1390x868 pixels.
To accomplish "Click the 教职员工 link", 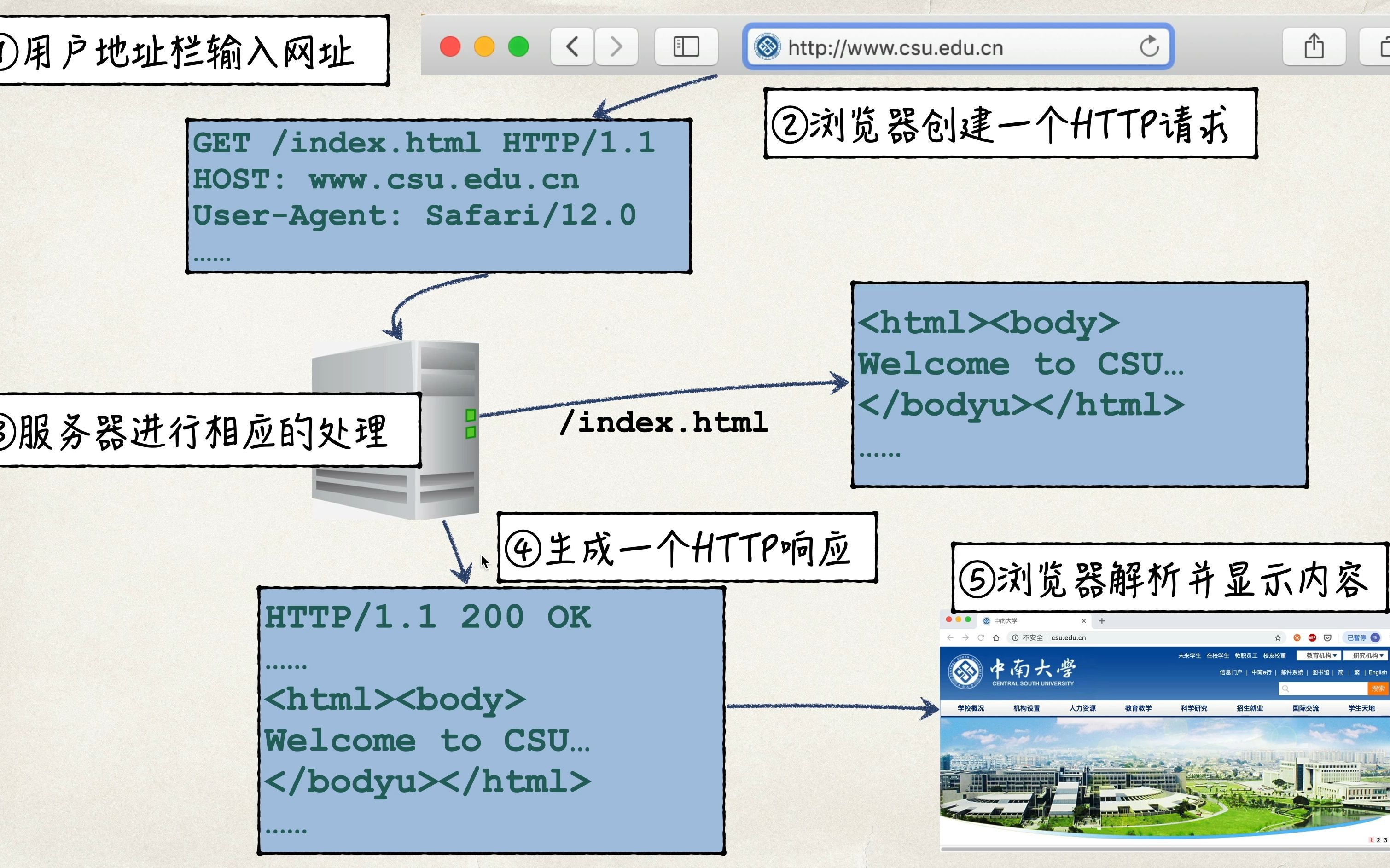I will click(1246, 655).
